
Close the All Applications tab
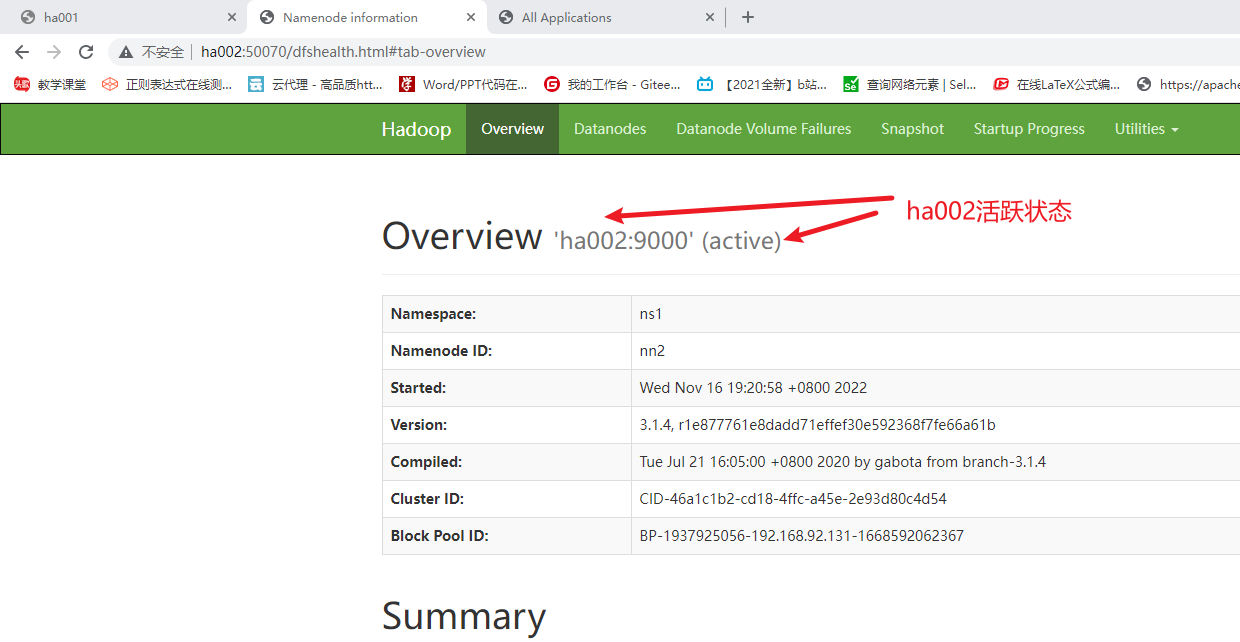[709, 17]
